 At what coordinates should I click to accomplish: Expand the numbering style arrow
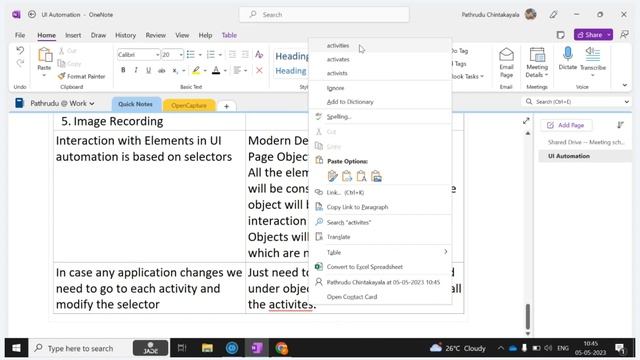coord(220,55)
